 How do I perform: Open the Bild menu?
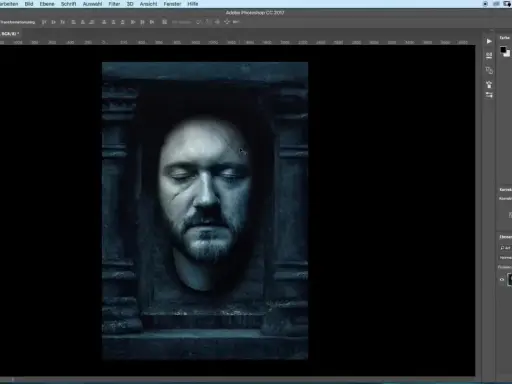coord(29,4)
